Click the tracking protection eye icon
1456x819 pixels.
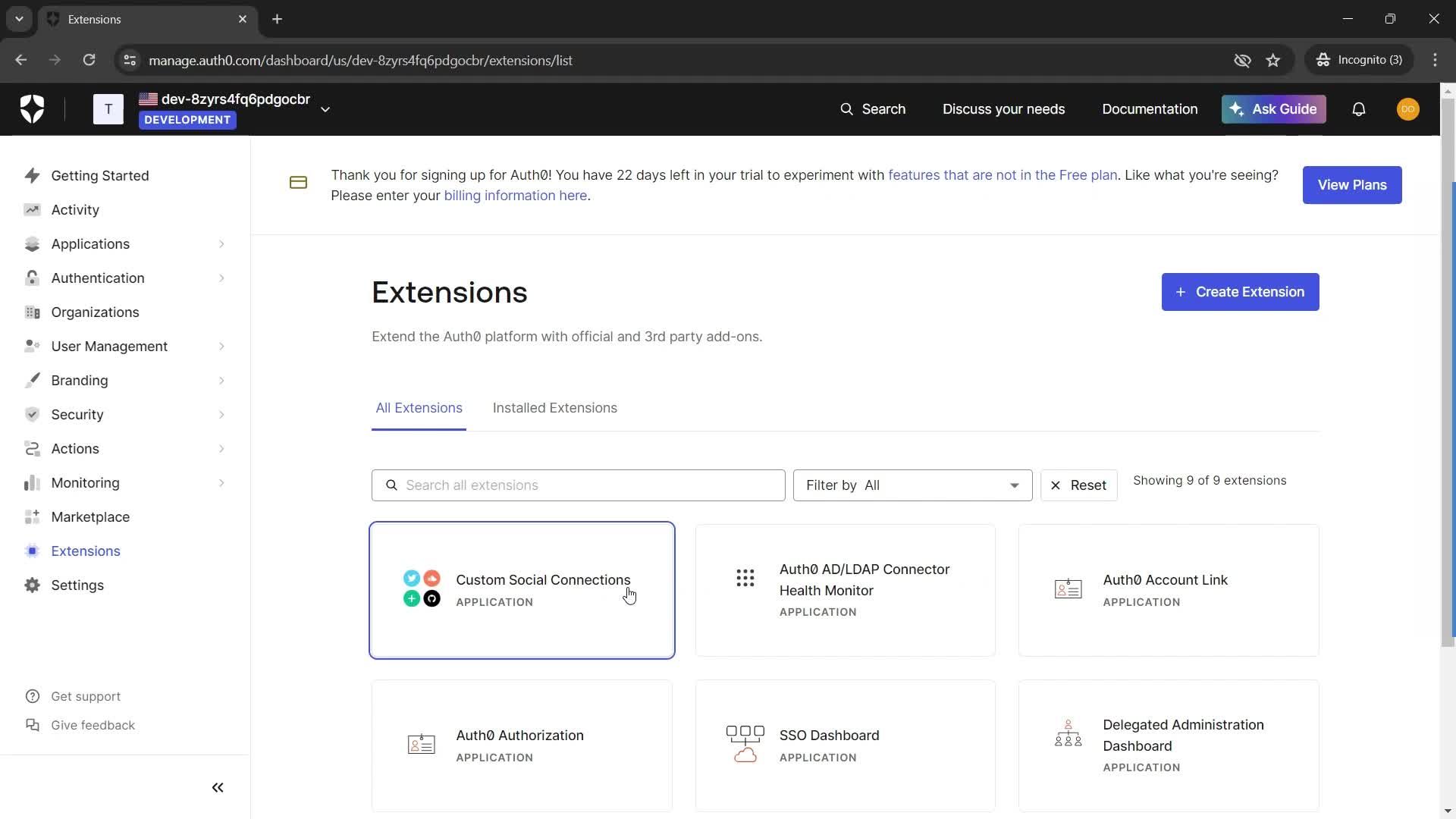[x=1242, y=61]
